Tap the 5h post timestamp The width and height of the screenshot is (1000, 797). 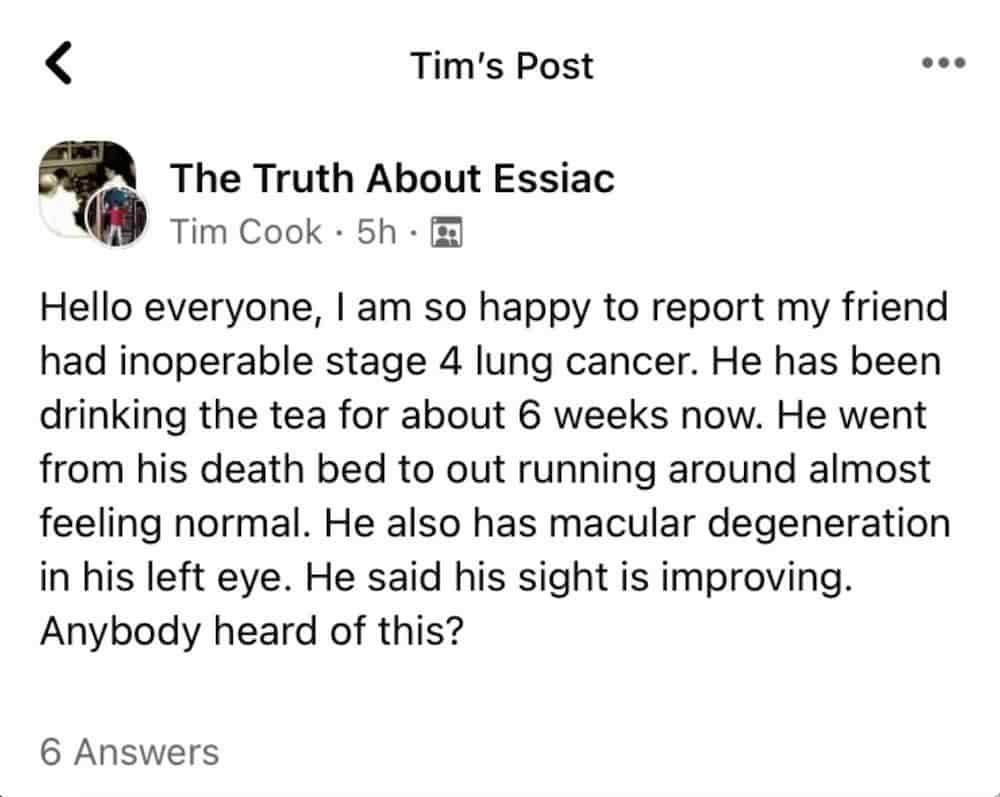click(376, 231)
